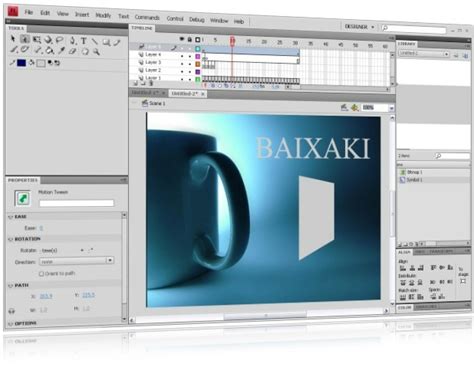This screenshot has height=367, width=474.
Task: Select the black arrow Selection tool
Action: click(13, 38)
